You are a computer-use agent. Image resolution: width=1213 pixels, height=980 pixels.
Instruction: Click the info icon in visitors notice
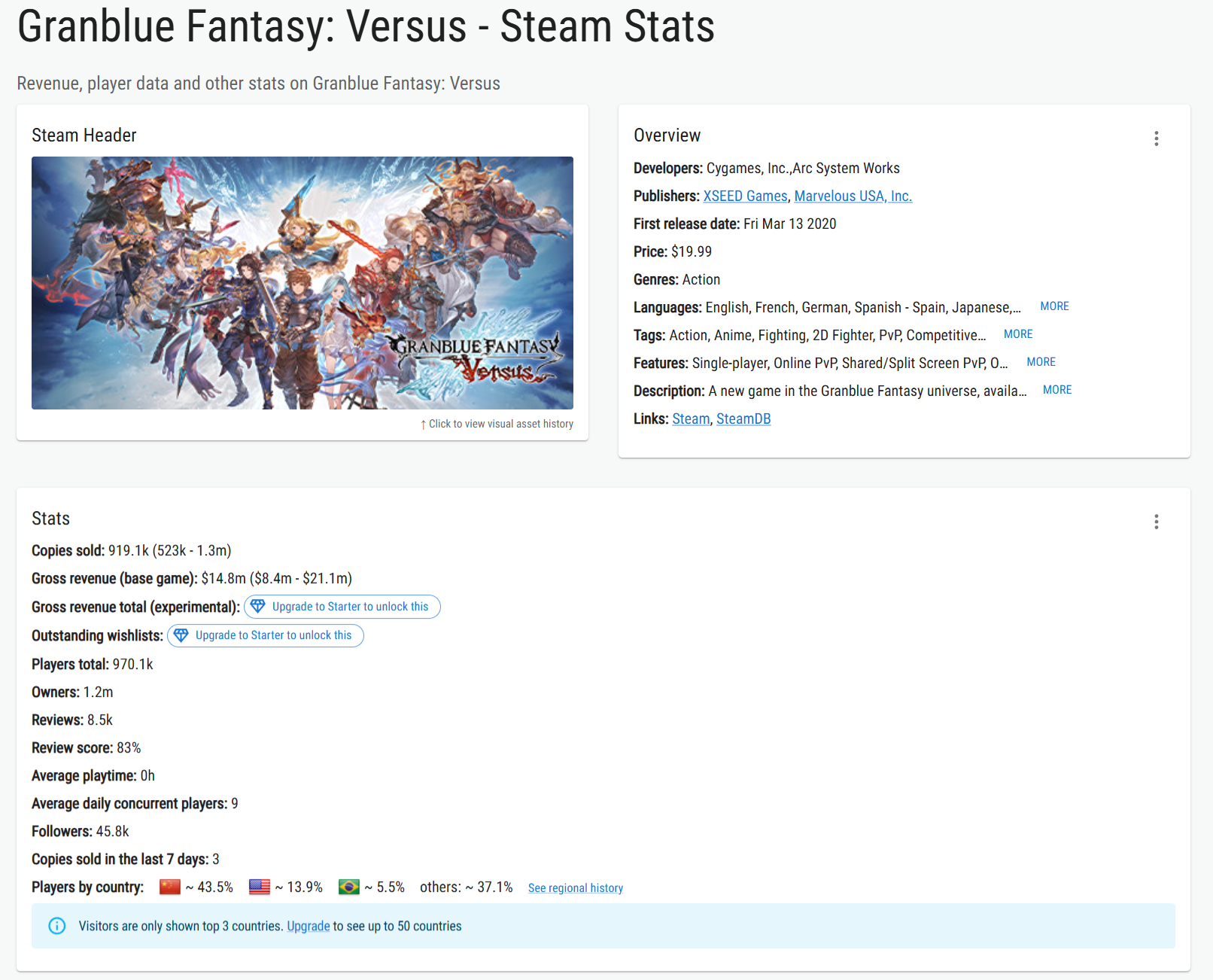tap(57, 926)
